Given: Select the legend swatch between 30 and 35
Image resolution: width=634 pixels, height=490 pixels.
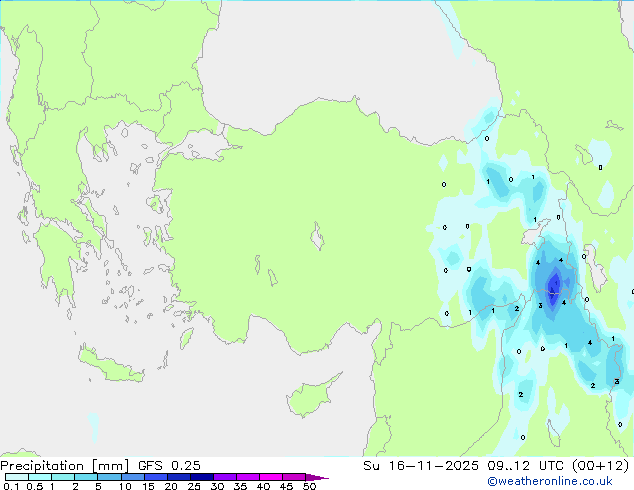Looking at the screenshot, I should tap(229, 477).
